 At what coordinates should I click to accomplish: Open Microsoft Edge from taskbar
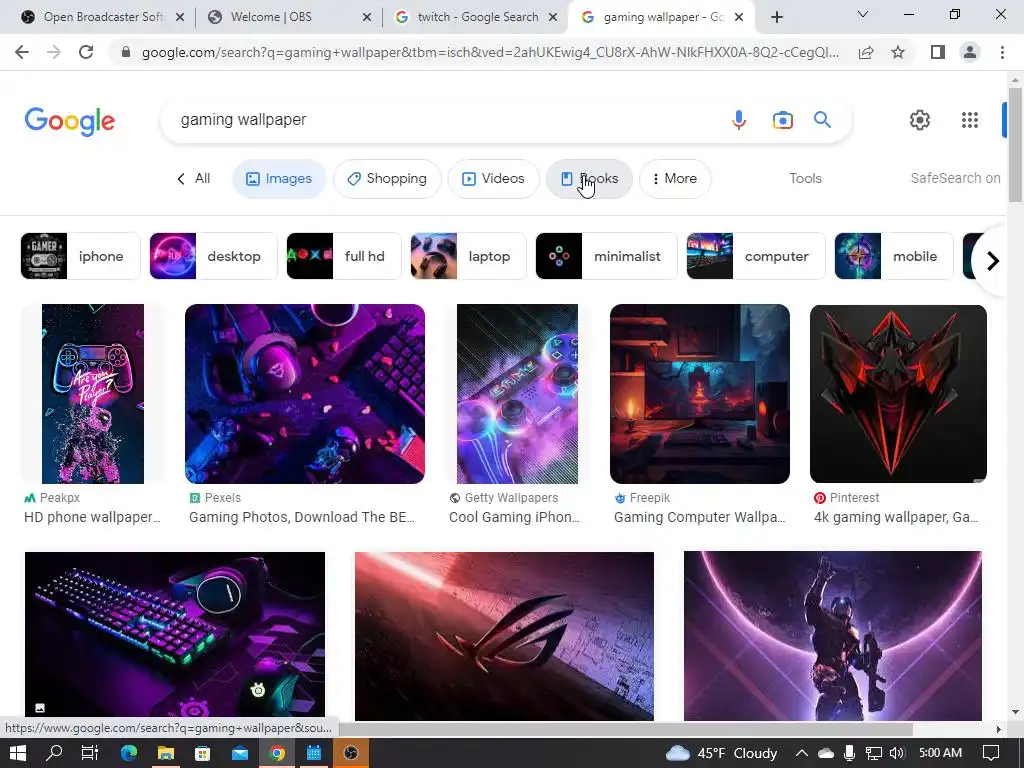tap(129, 753)
